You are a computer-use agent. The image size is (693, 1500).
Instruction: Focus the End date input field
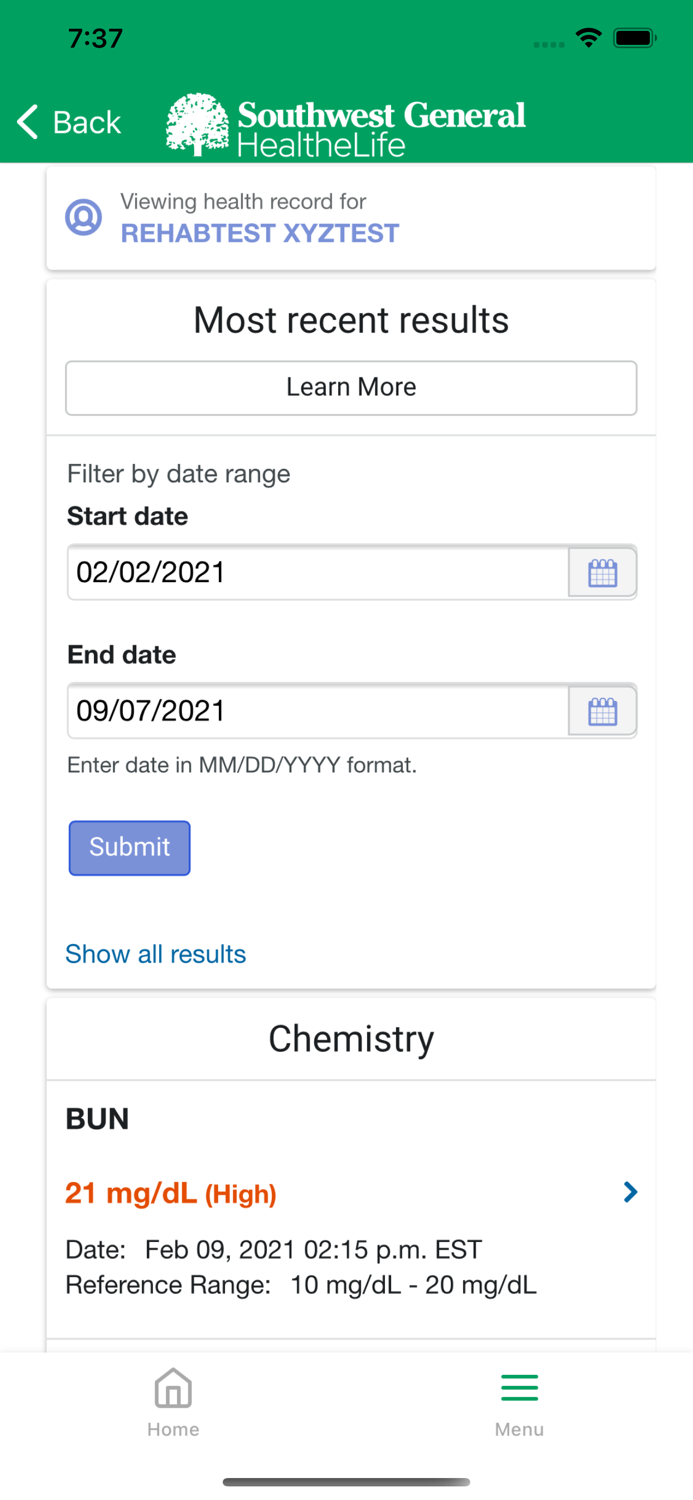[318, 712]
